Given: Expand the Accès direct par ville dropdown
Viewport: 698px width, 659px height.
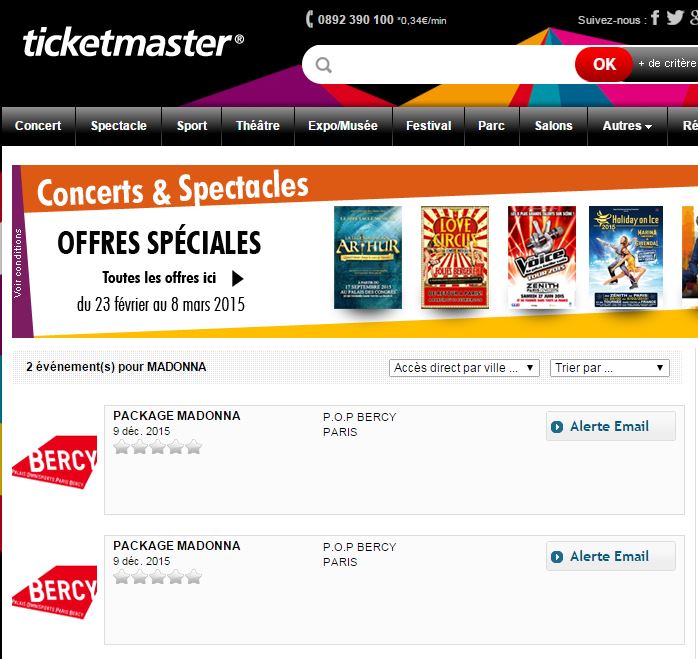Looking at the screenshot, I should coord(464,368).
